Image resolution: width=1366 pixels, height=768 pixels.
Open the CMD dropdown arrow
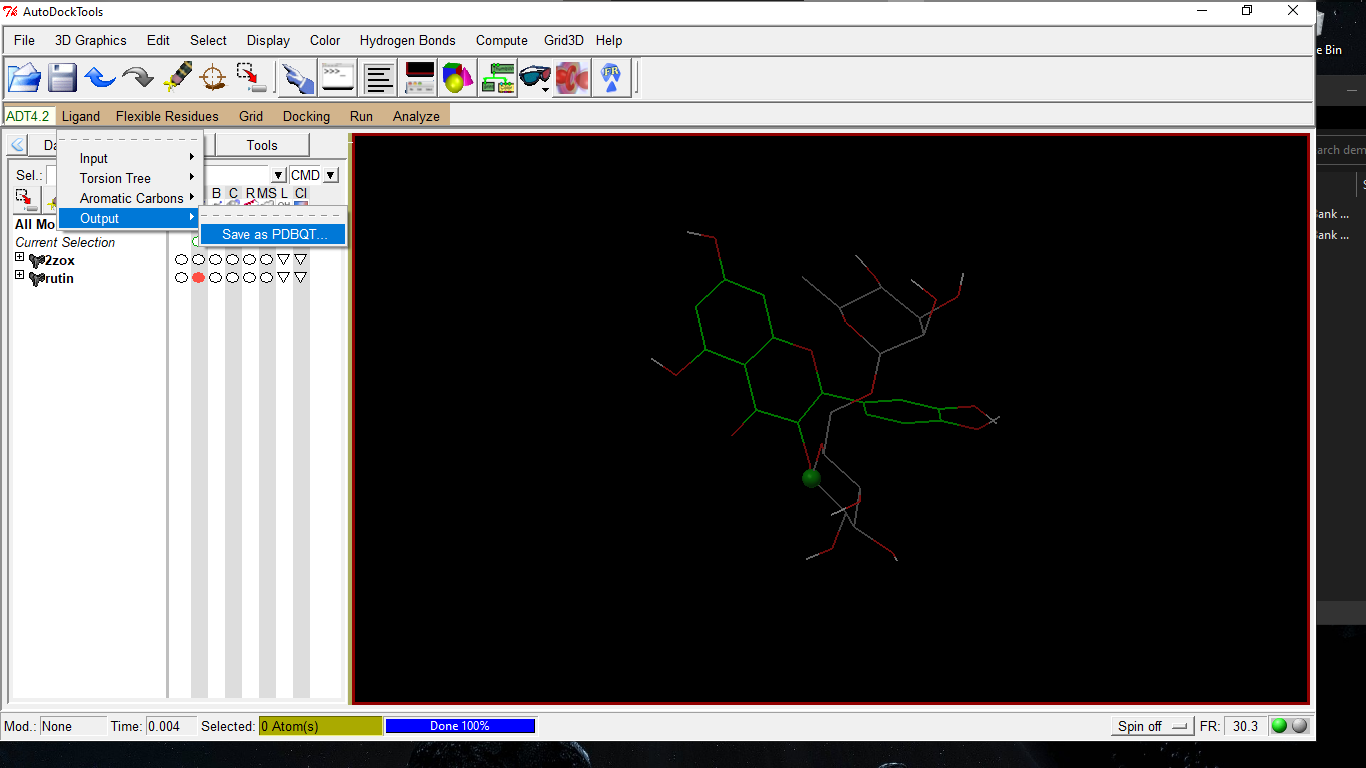point(331,175)
